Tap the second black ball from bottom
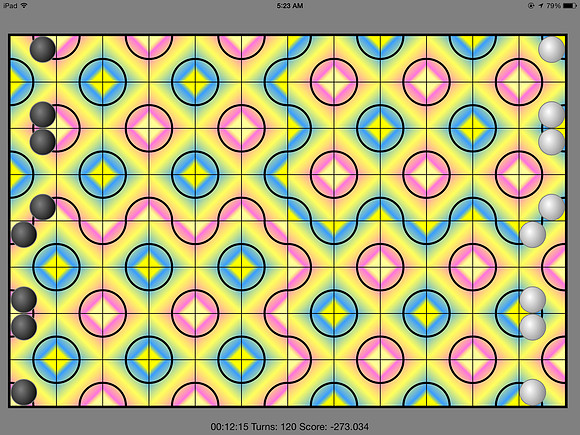 click(24, 327)
